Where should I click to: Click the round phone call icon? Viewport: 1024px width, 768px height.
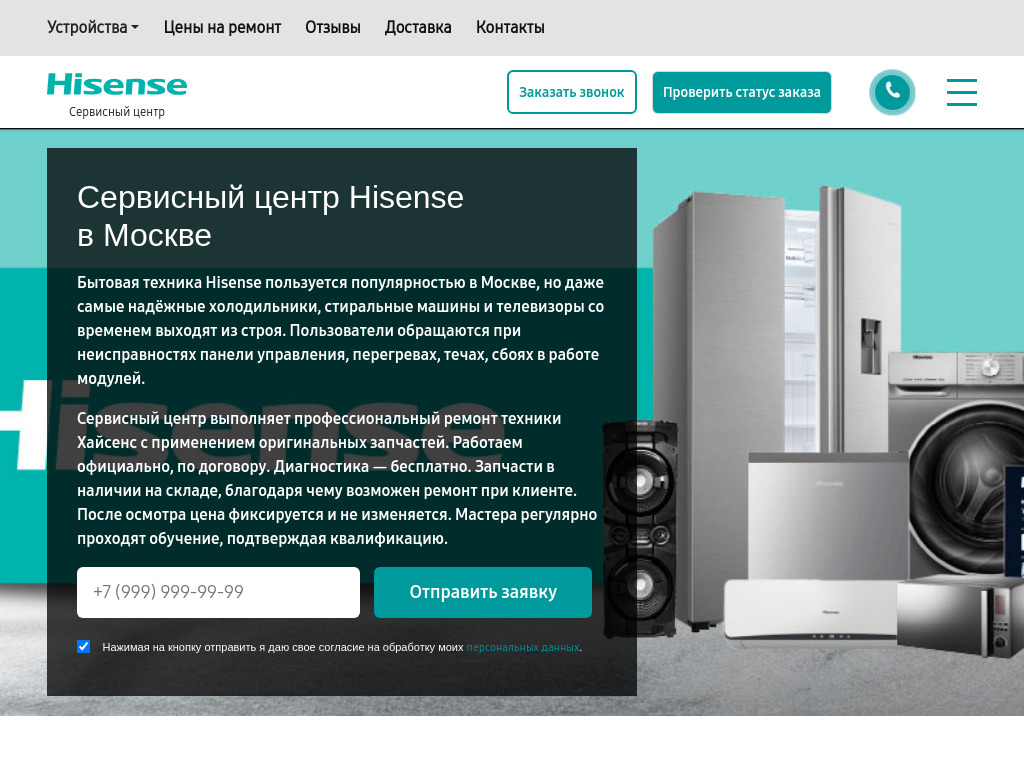[x=892, y=92]
